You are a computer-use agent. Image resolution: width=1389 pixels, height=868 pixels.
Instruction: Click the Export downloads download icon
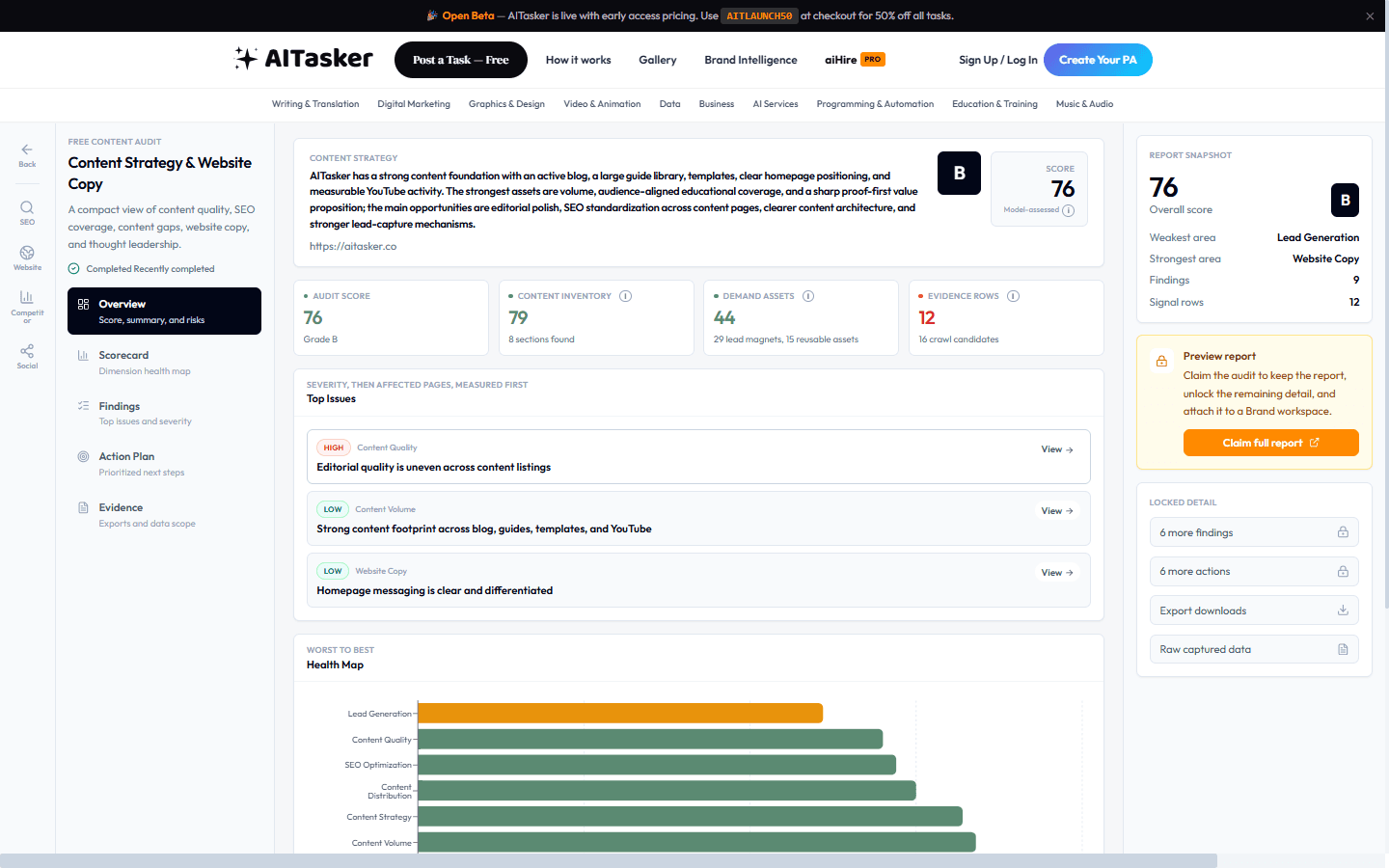[x=1343, y=610]
